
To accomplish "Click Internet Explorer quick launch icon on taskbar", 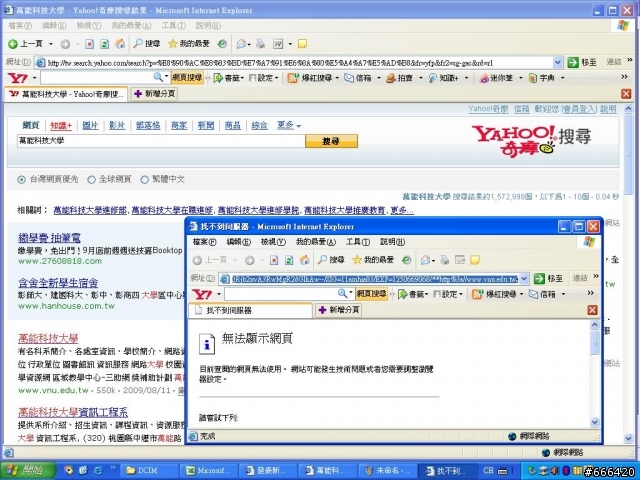I will 98,471.
